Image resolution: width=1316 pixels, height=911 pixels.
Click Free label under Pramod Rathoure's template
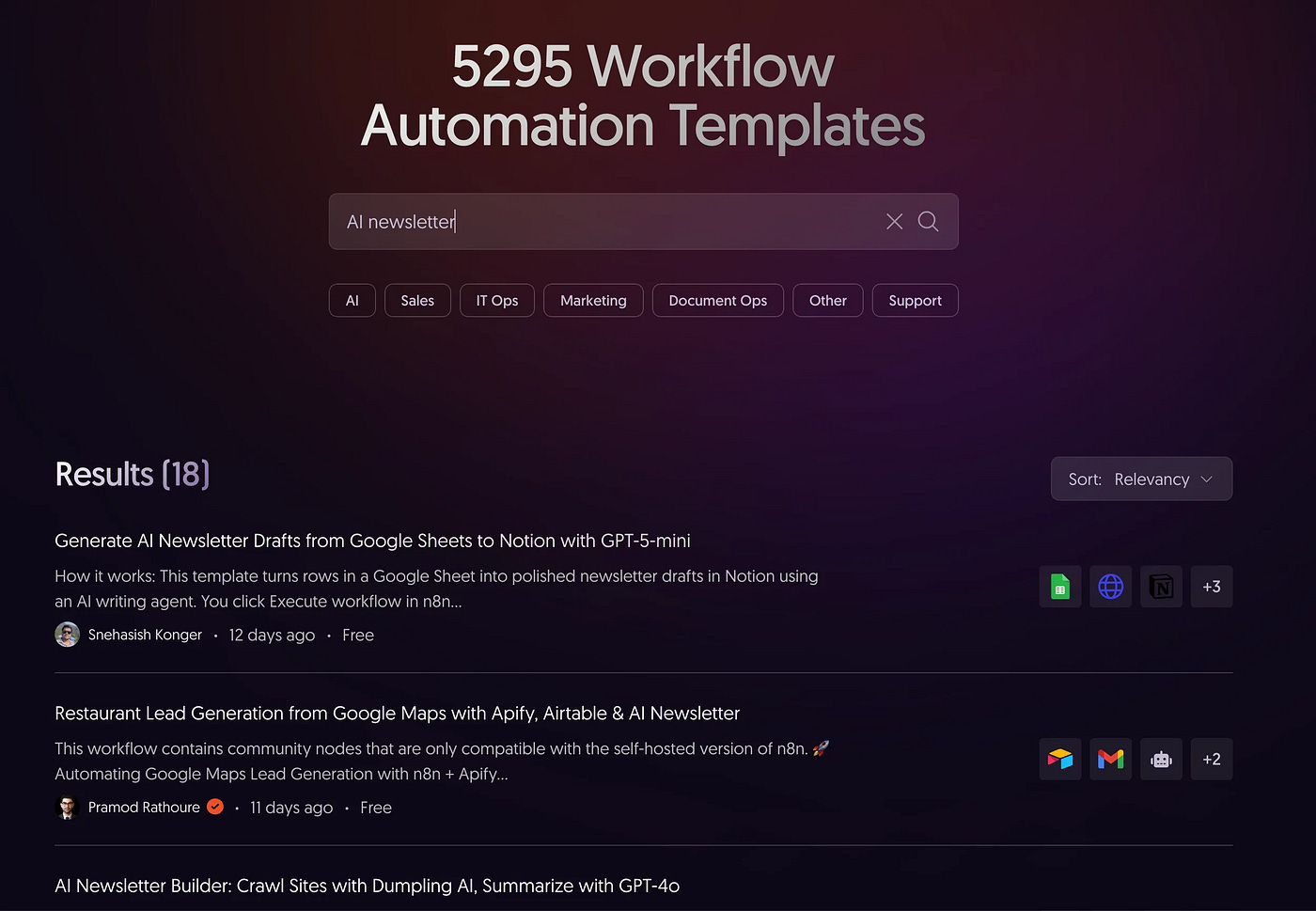coord(376,809)
